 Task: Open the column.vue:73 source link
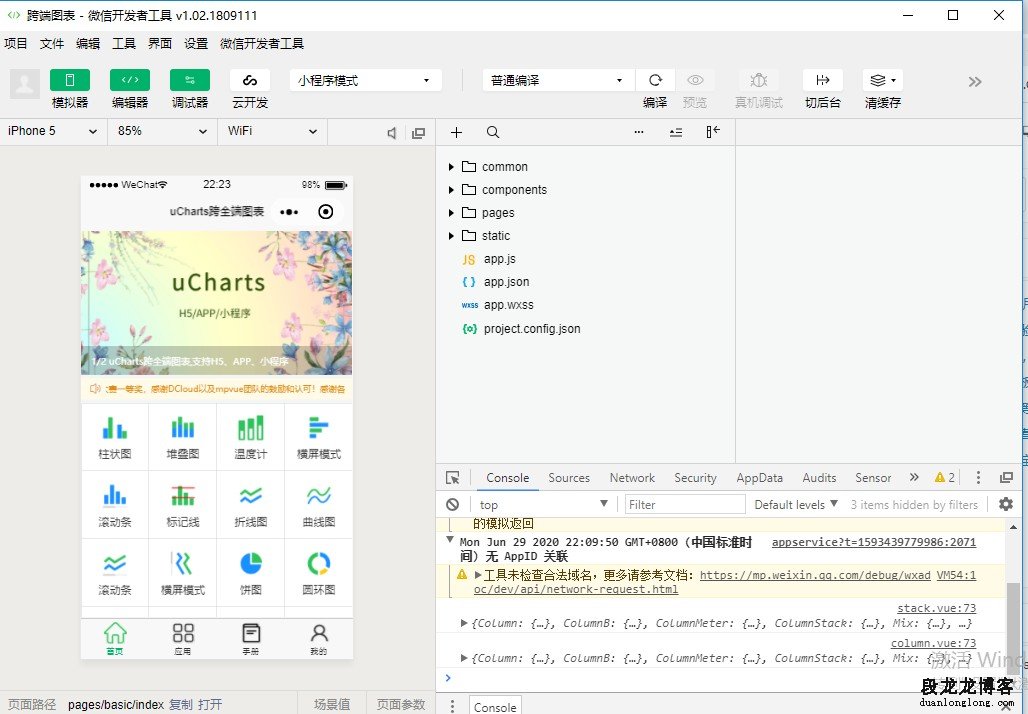click(933, 643)
